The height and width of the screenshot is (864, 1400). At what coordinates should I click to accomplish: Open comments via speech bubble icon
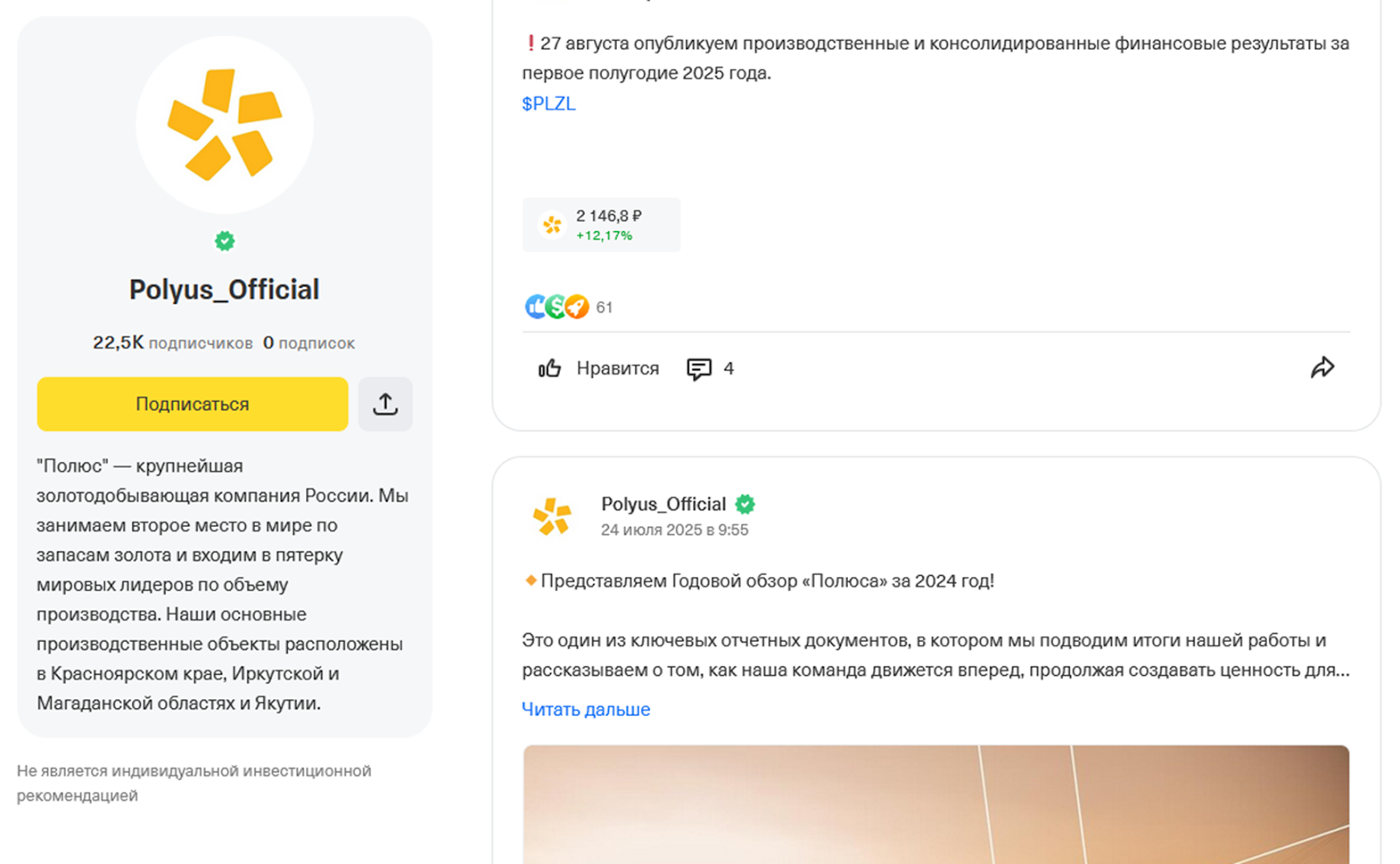point(698,369)
